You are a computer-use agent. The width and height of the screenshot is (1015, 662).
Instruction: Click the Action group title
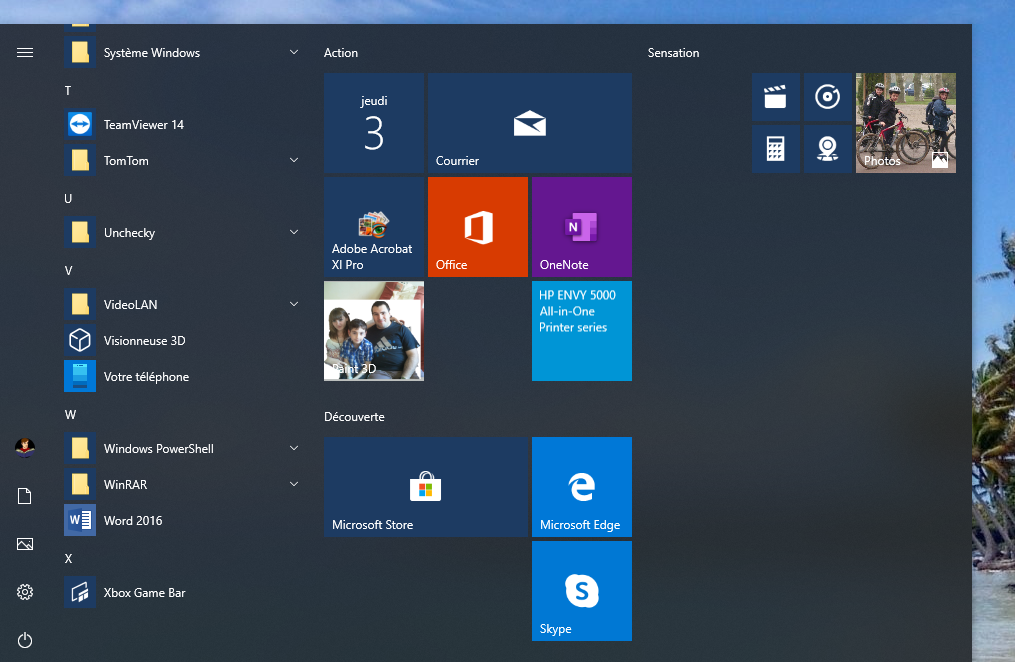pos(341,53)
